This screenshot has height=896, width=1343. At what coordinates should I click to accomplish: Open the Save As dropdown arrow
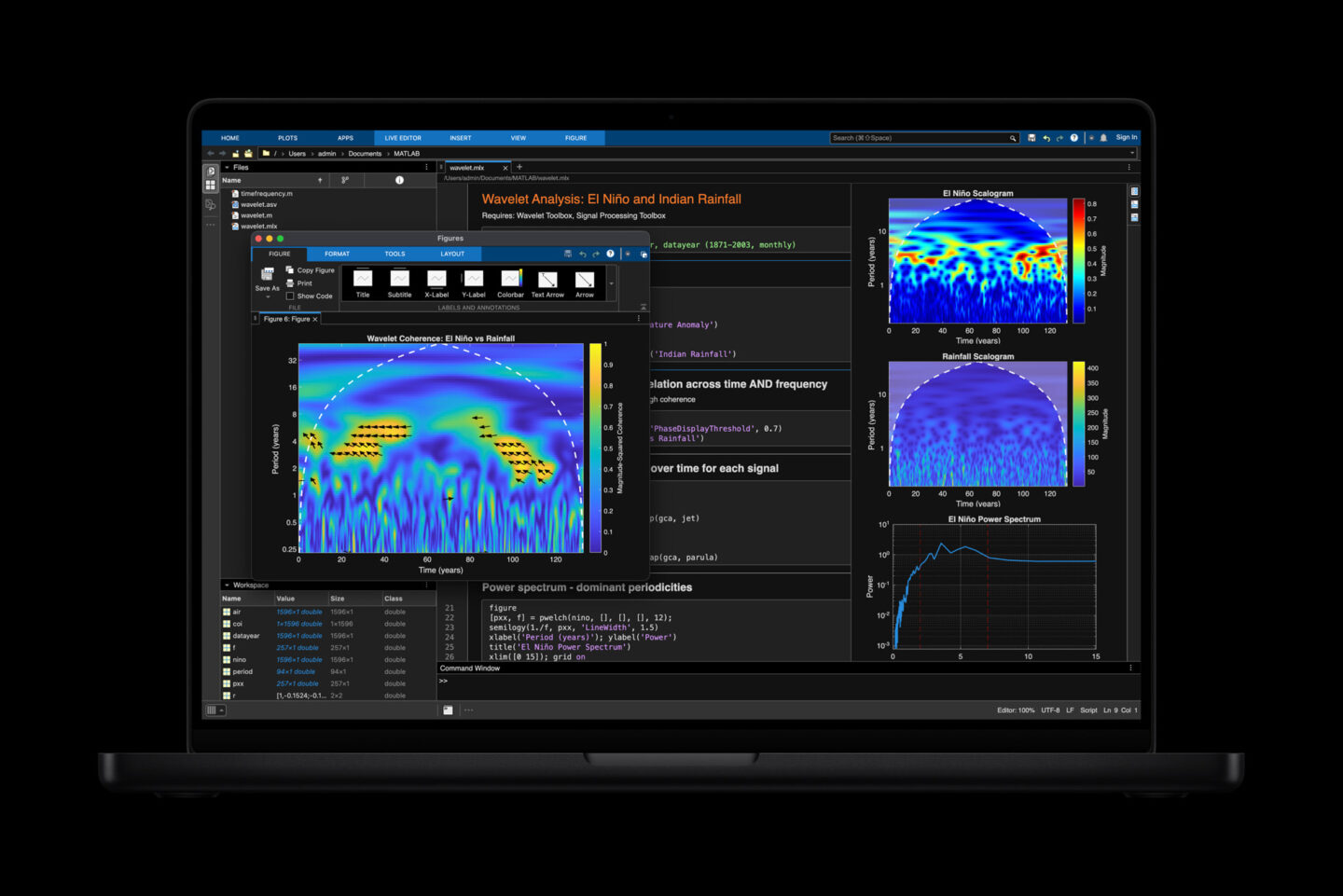tap(268, 297)
